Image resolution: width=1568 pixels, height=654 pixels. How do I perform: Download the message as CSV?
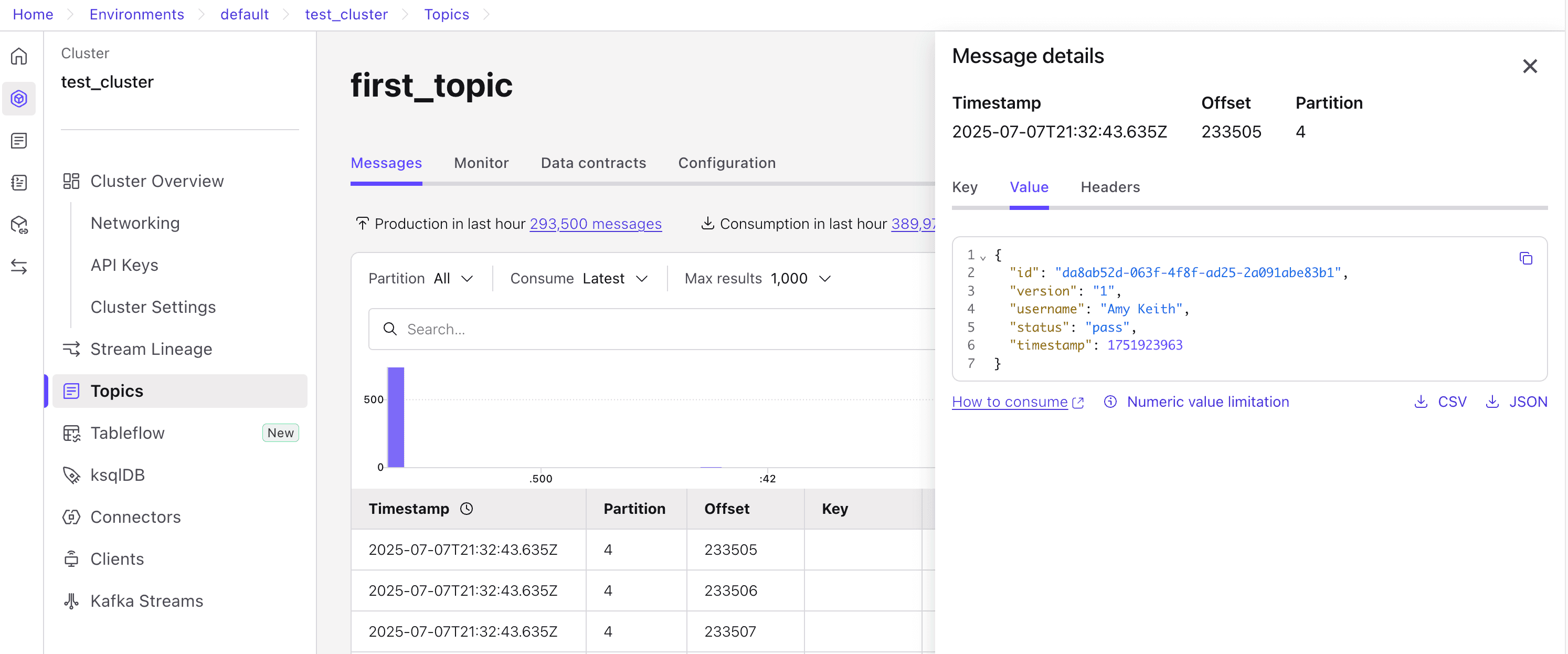1440,402
